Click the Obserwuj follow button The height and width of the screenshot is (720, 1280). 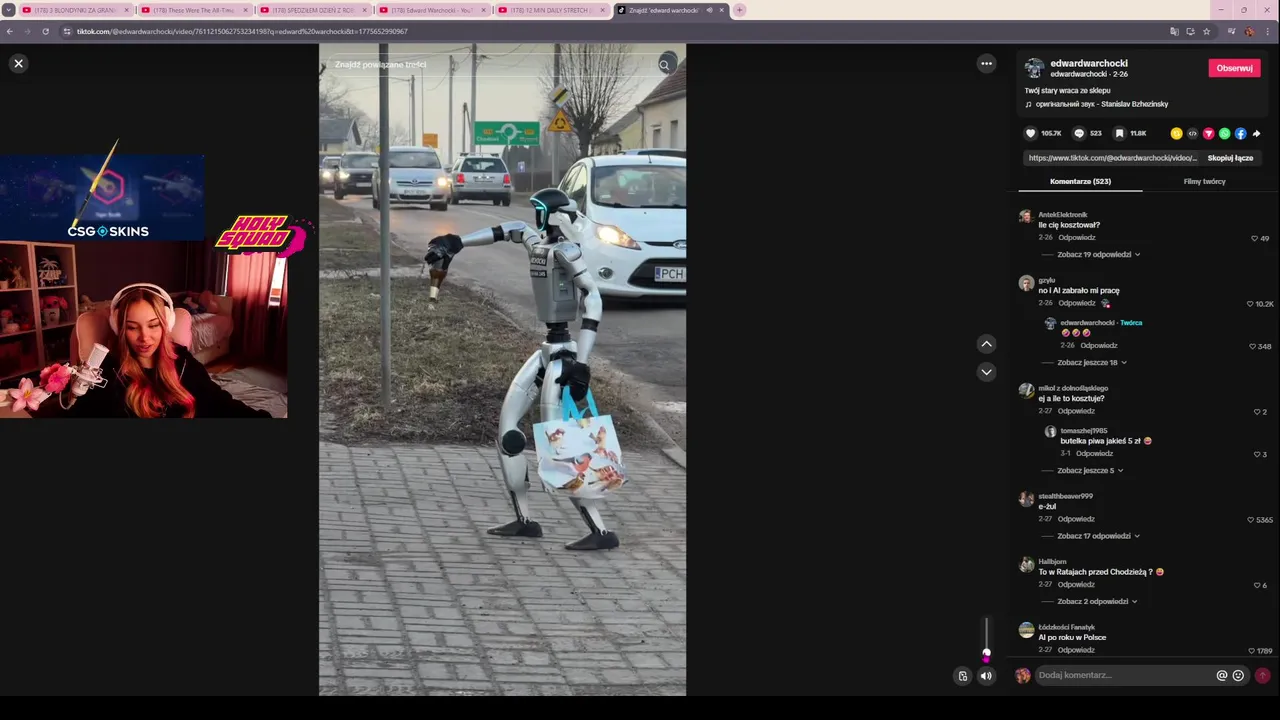click(1234, 68)
